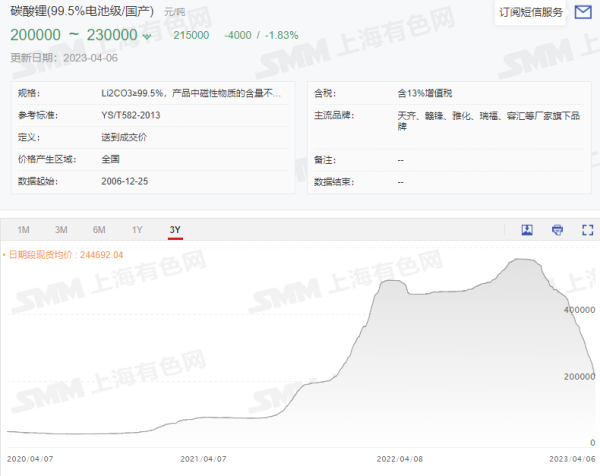Select the 1Y time range

tap(137, 230)
